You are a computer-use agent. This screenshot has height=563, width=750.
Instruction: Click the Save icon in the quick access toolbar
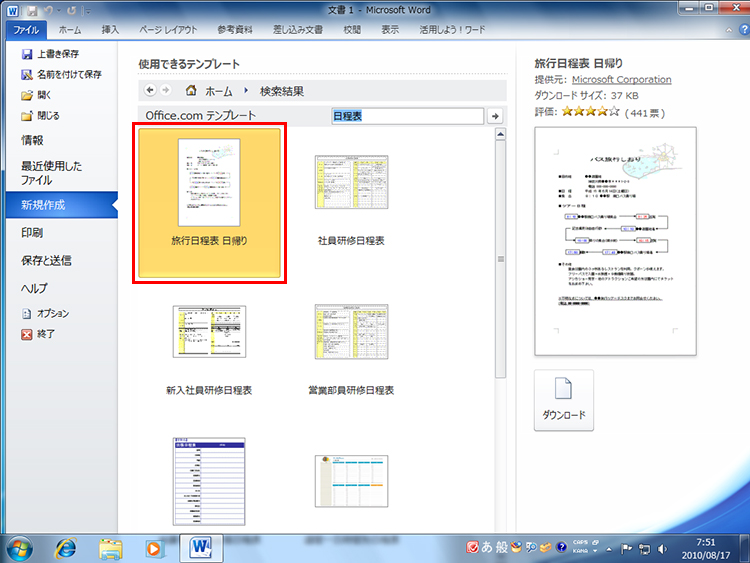[32, 11]
